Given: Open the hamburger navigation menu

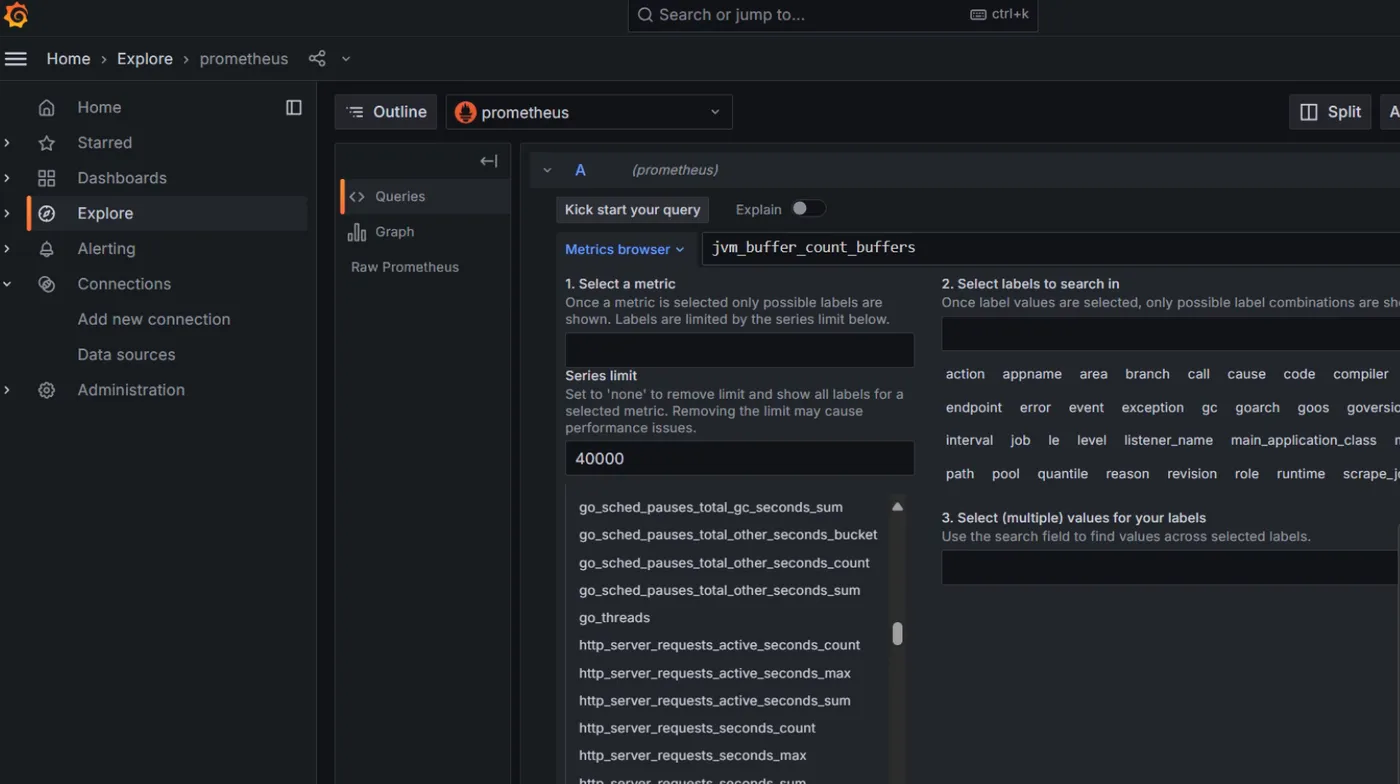Looking at the screenshot, I should (x=16, y=59).
